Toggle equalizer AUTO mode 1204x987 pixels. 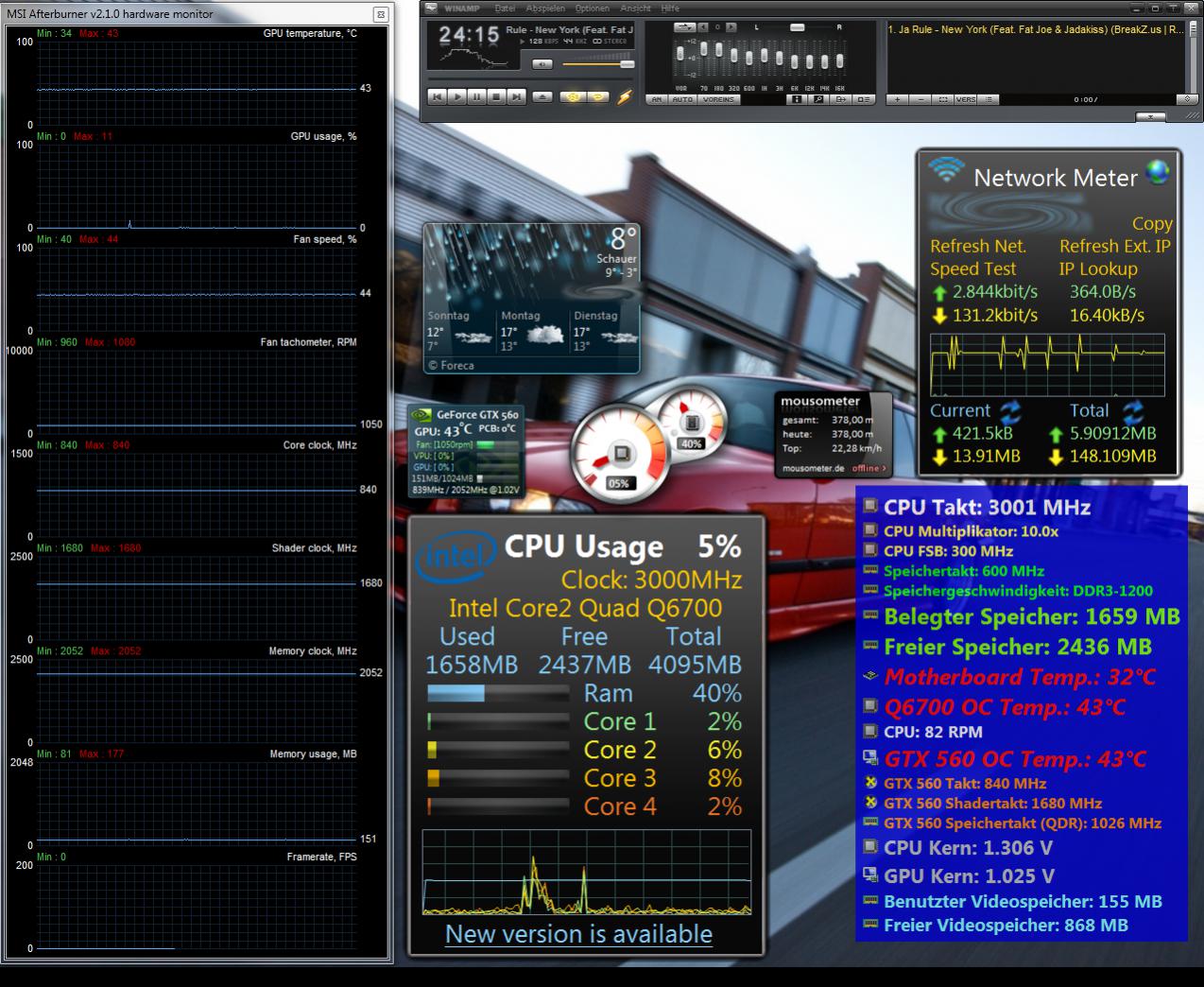pyautogui.click(x=682, y=99)
